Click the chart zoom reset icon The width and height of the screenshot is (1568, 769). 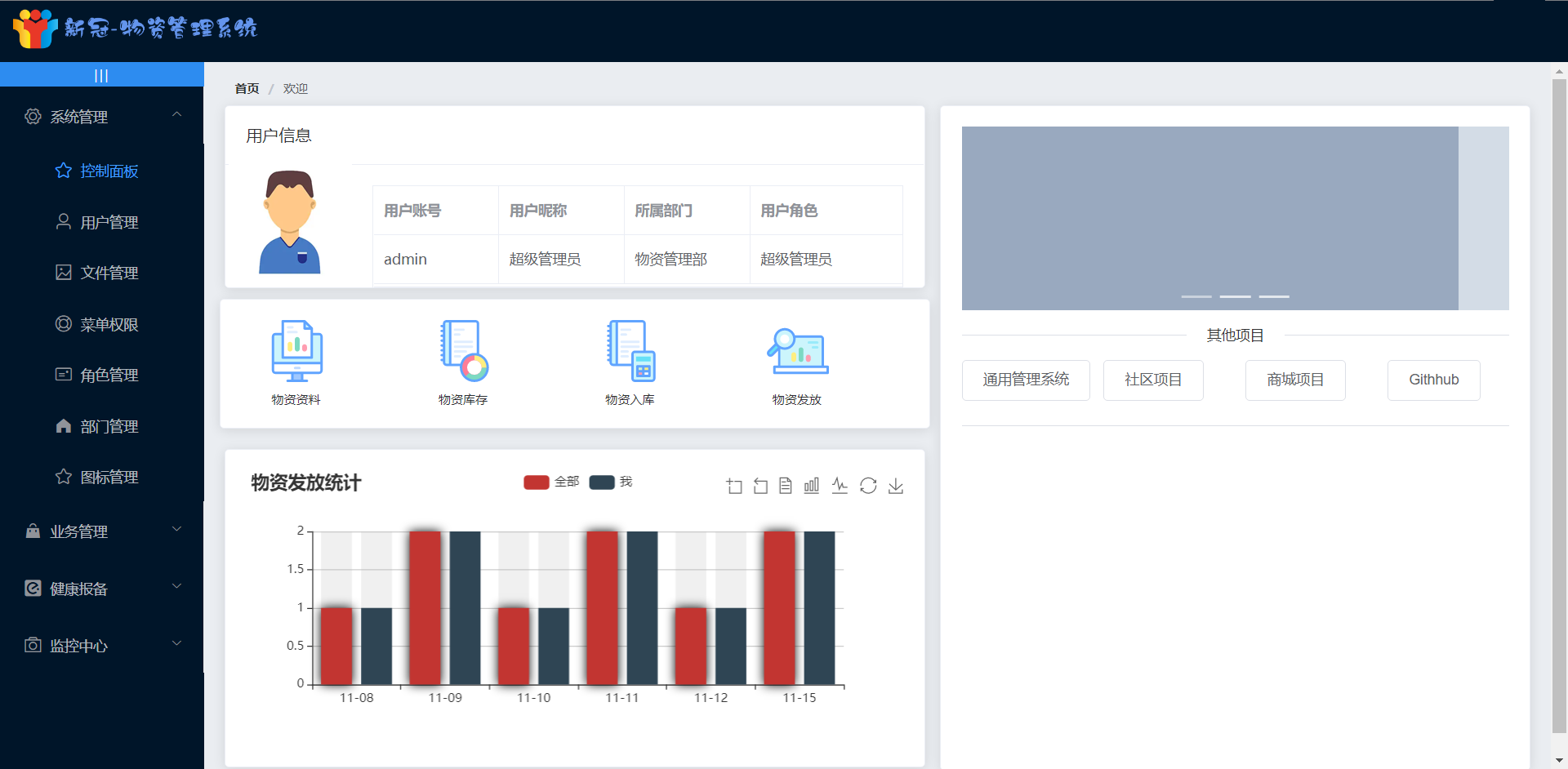pyautogui.click(x=760, y=486)
